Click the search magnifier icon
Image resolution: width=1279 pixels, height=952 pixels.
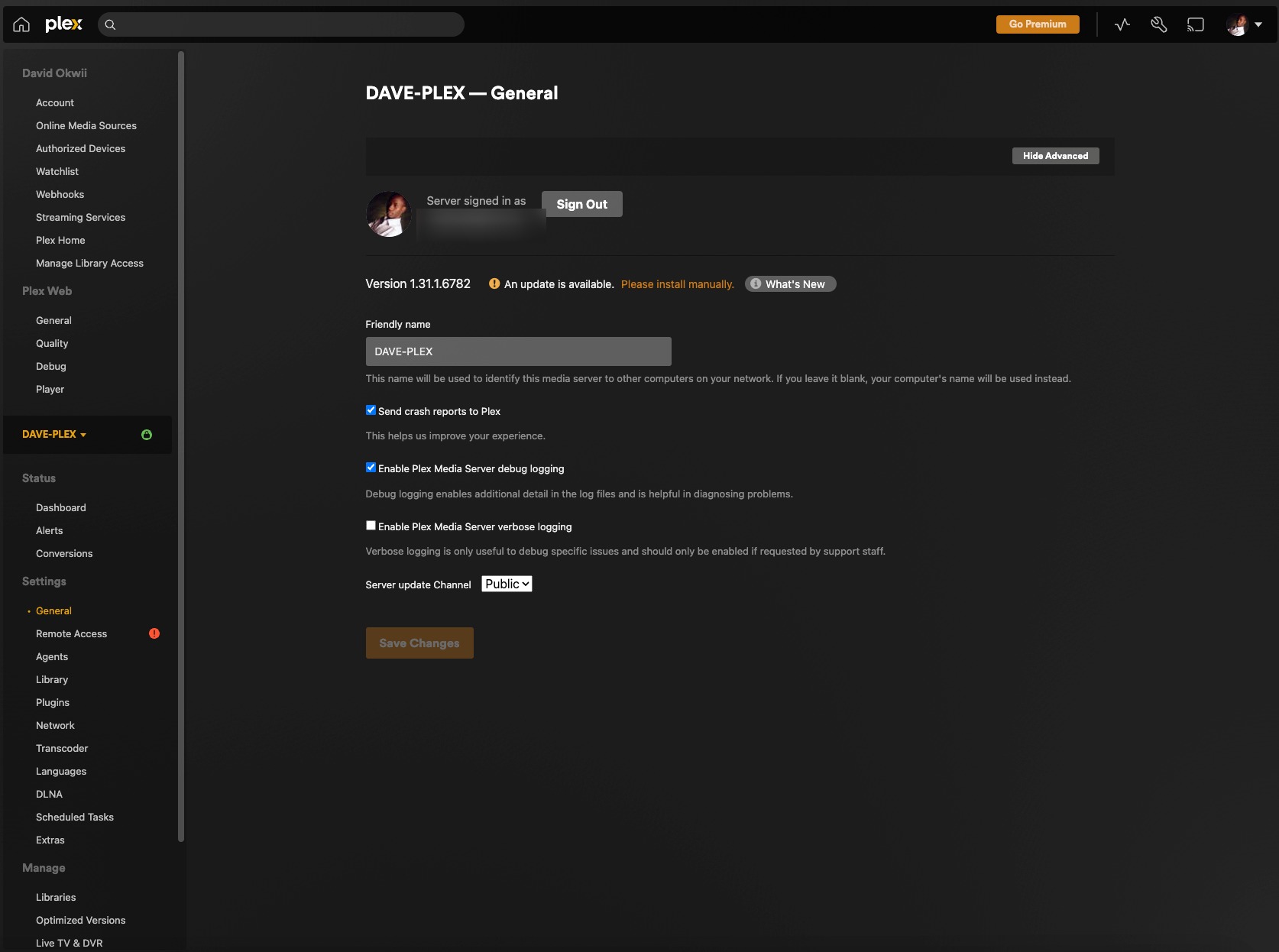(x=111, y=24)
